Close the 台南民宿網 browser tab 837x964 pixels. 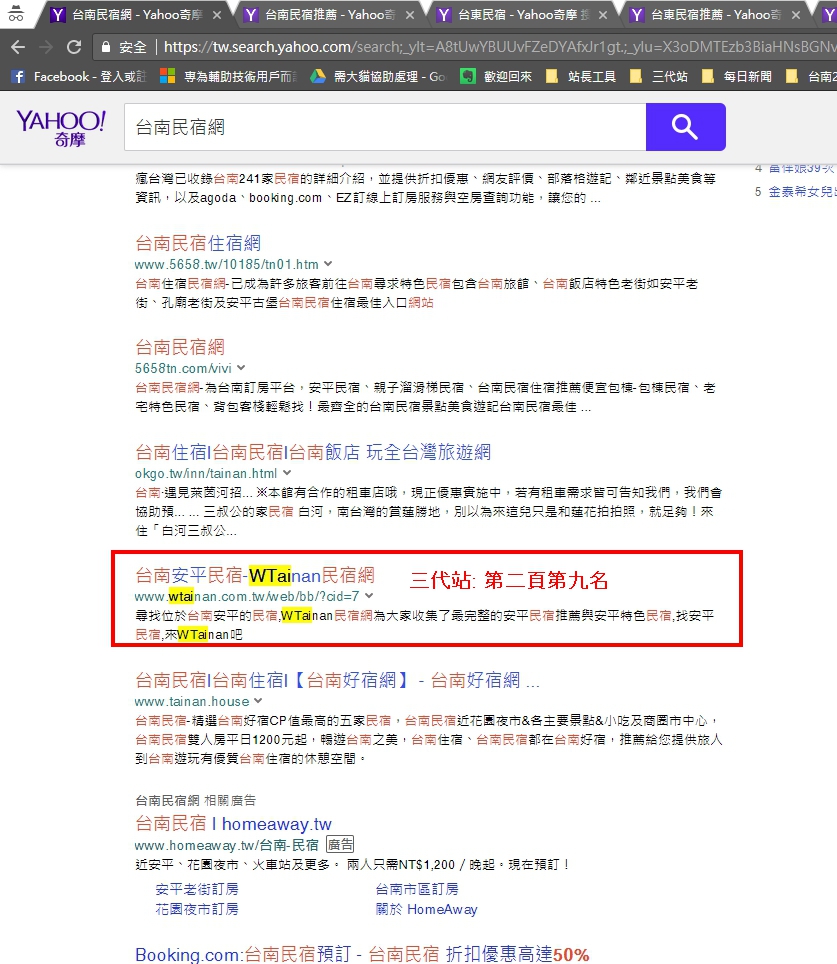(x=216, y=15)
